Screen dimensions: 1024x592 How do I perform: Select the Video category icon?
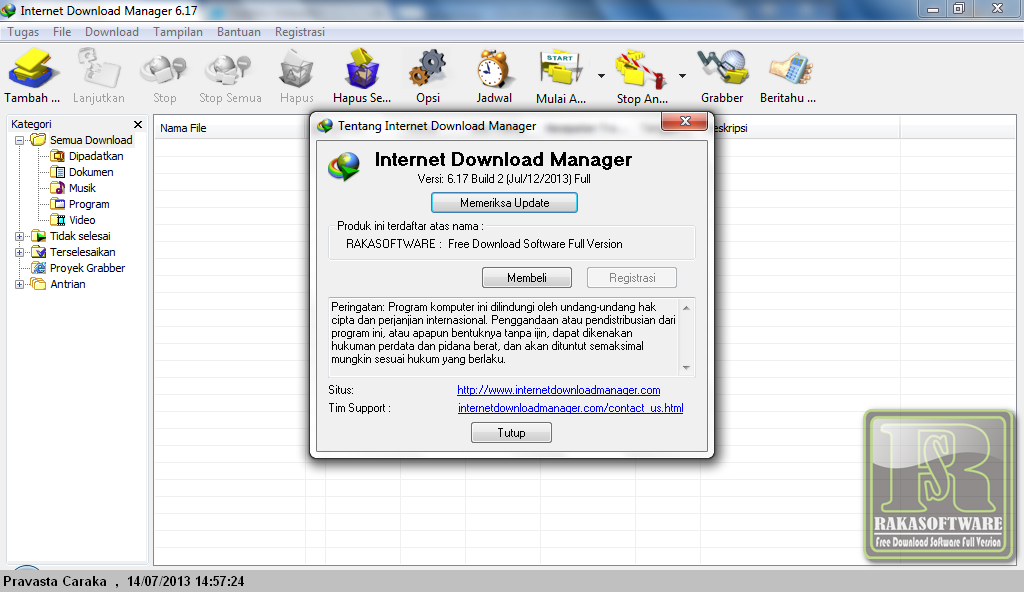(x=57, y=220)
